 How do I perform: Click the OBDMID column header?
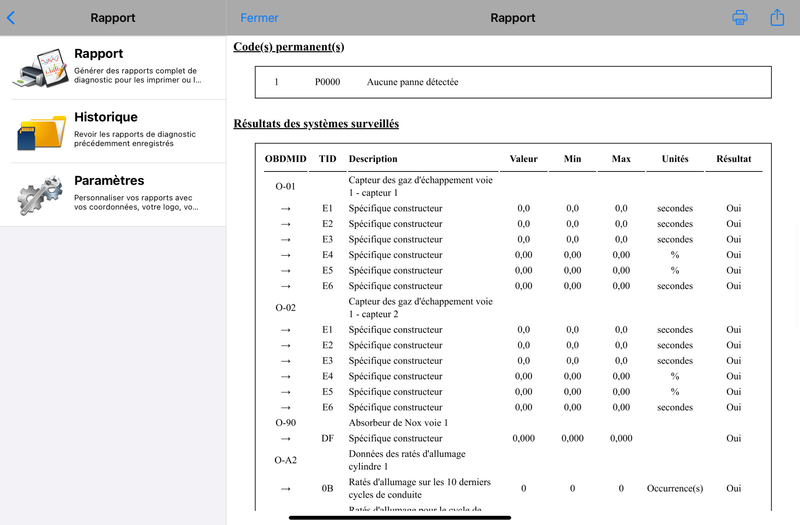(x=286, y=159)
